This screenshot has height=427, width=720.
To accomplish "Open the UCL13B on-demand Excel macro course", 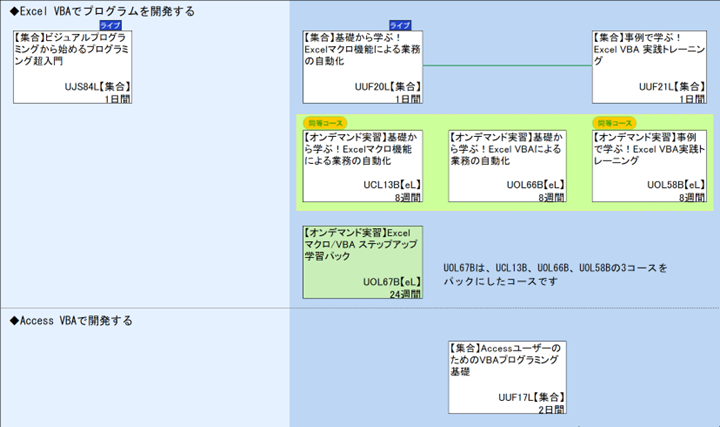I will point(363,166).
